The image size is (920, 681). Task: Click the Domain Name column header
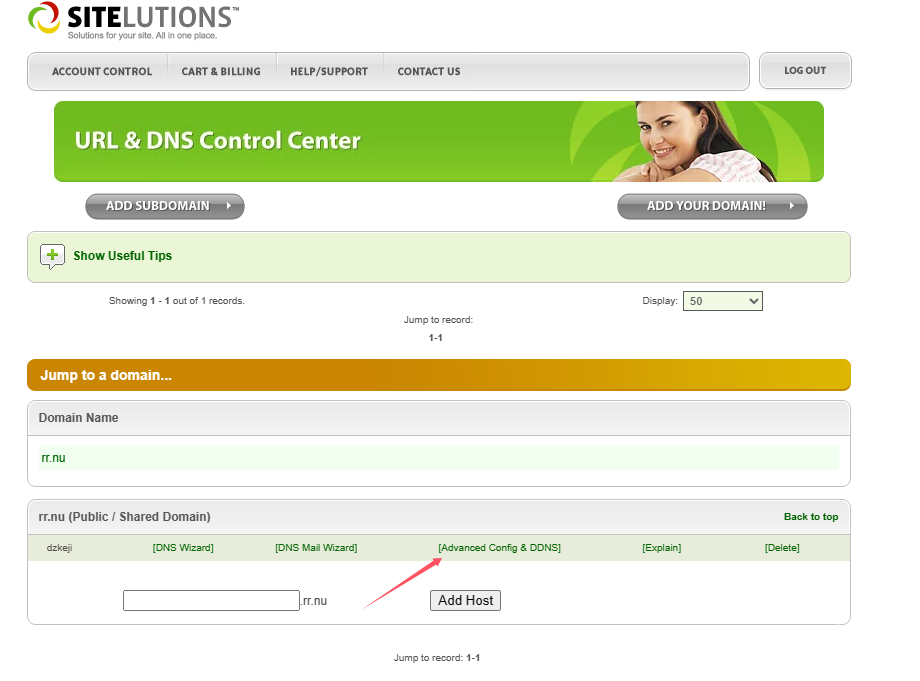point(79,418)
